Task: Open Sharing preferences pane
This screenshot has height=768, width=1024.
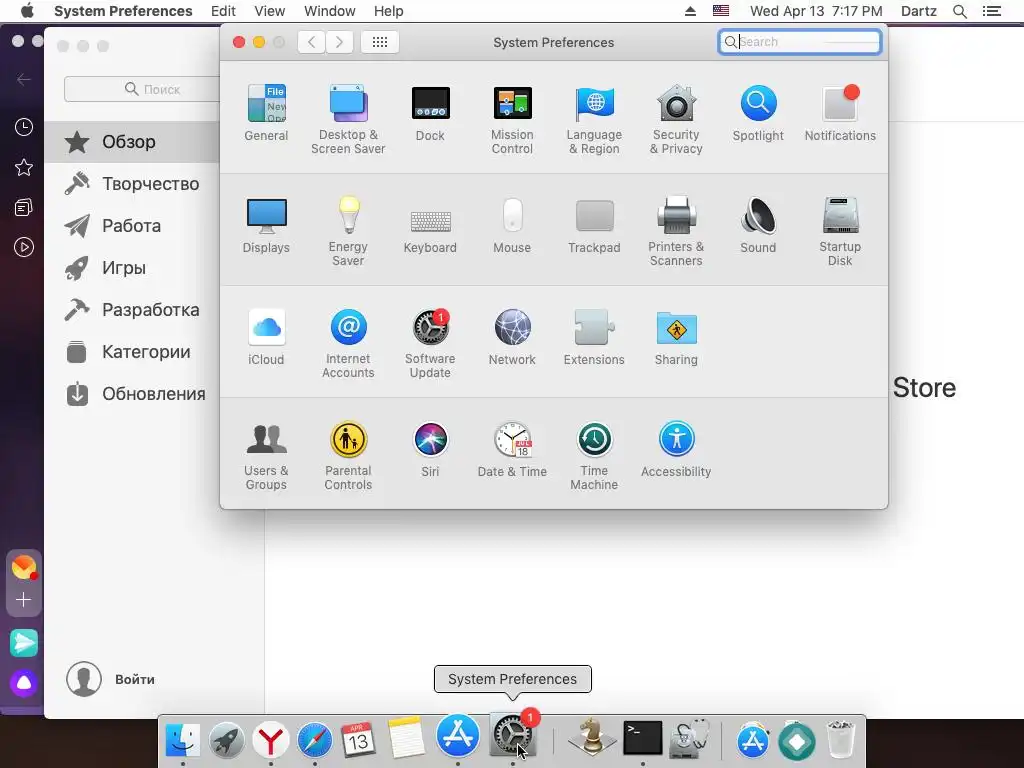Action: pyautogui.click(x=676, y=337)
